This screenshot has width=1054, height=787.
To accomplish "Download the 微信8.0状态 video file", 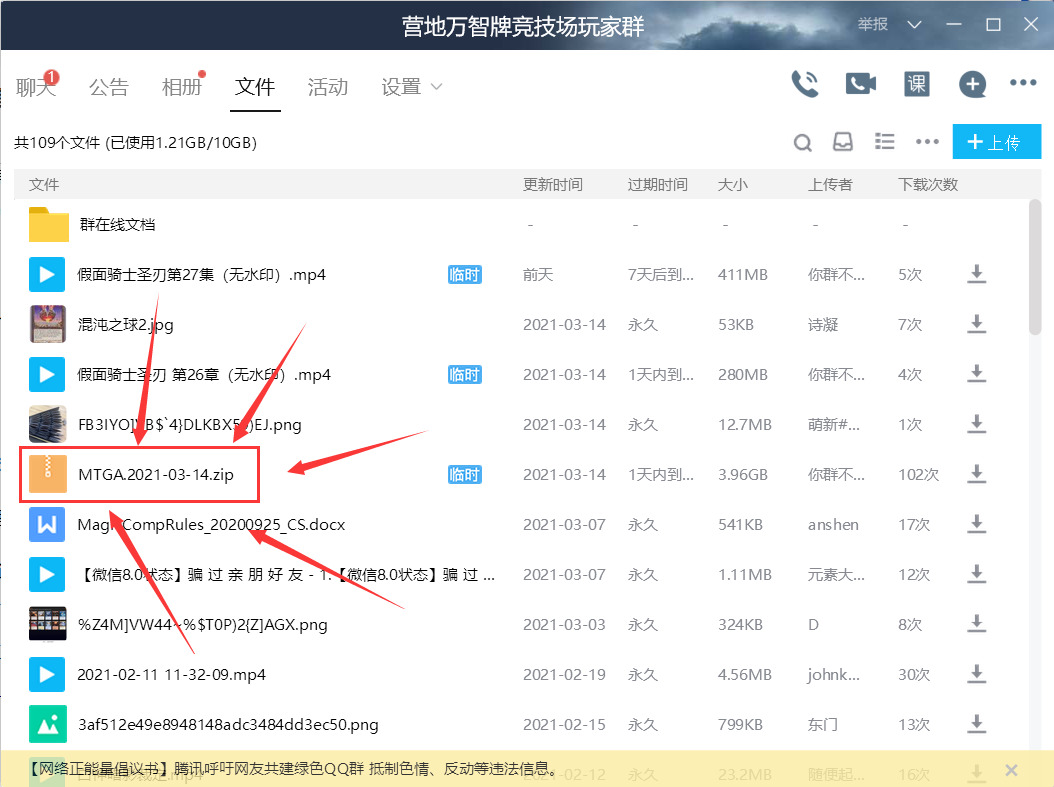I will pyautogui.click(x=976, y=574).
